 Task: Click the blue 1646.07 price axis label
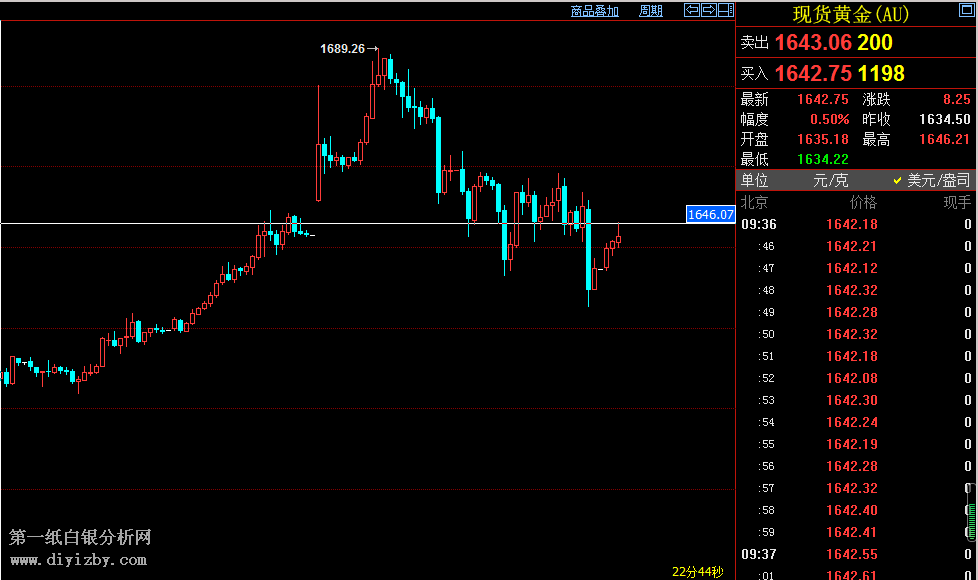[x=711, y=214]
